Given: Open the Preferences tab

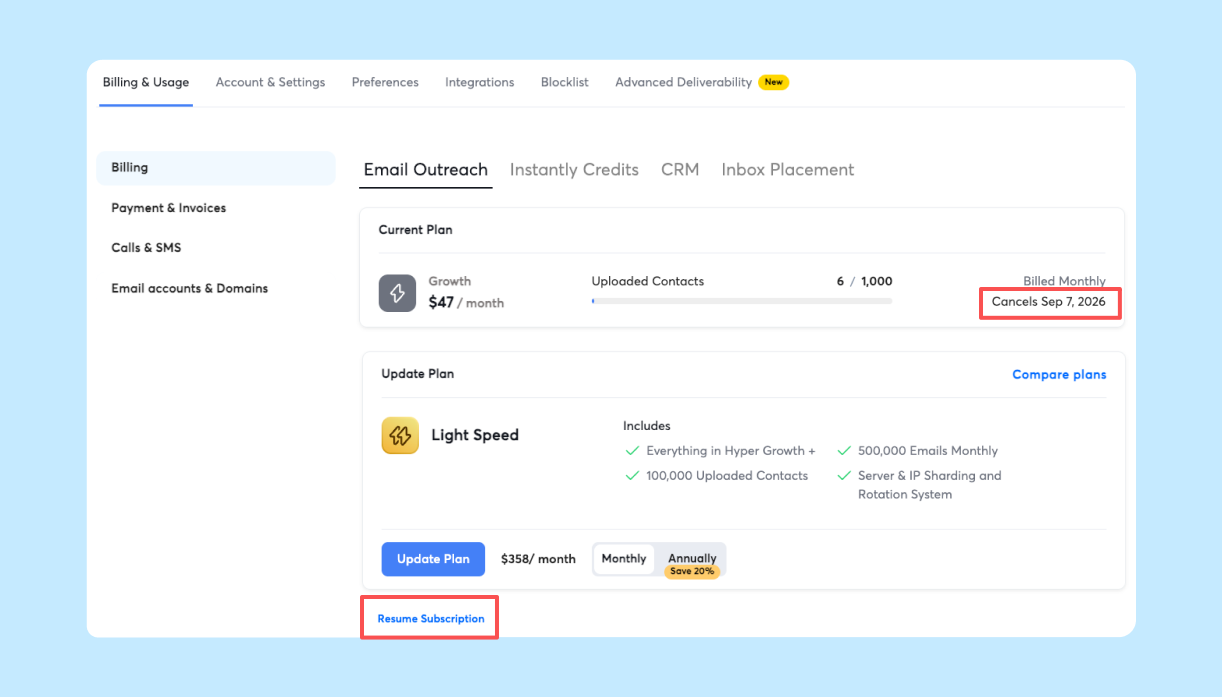Looking at the screenshot, I should [x=385, y=82].
